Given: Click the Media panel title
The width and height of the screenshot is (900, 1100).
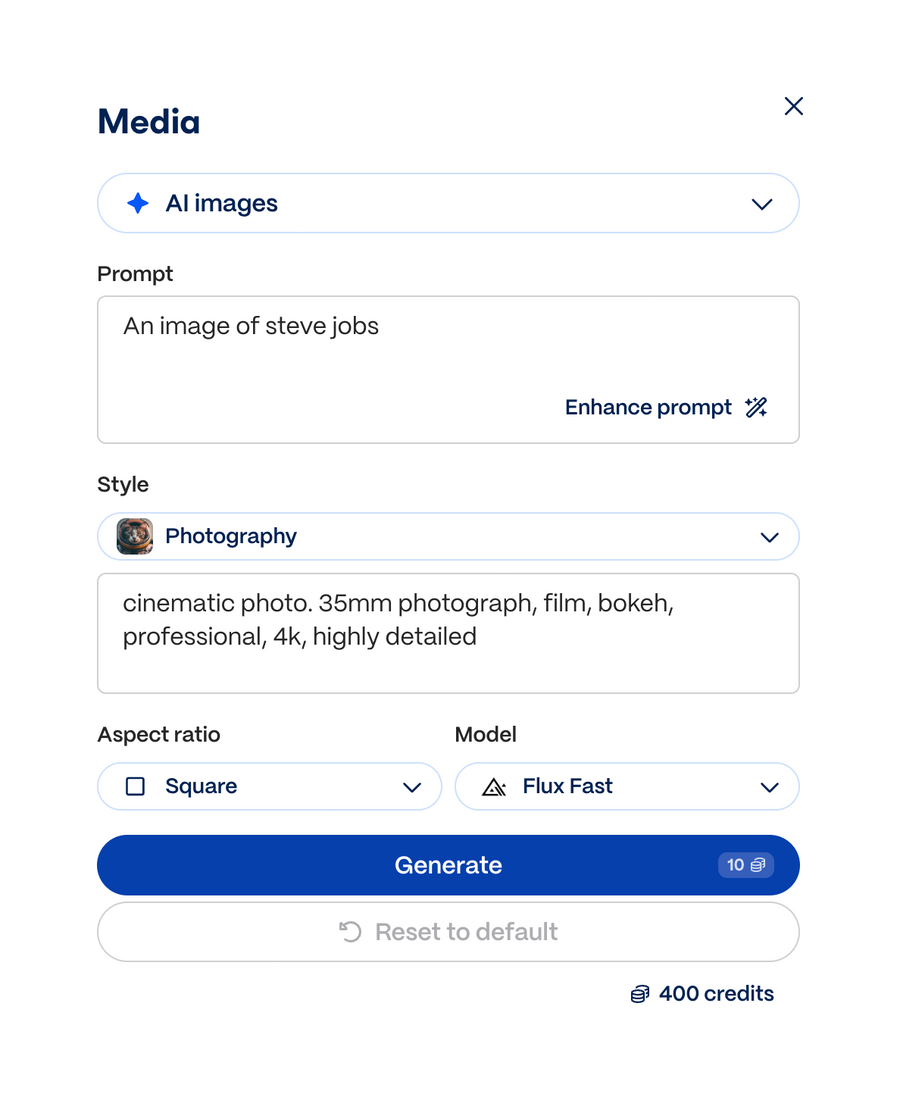Looking at the screenshot, I should pyautogui.click(x=148, y=121).
